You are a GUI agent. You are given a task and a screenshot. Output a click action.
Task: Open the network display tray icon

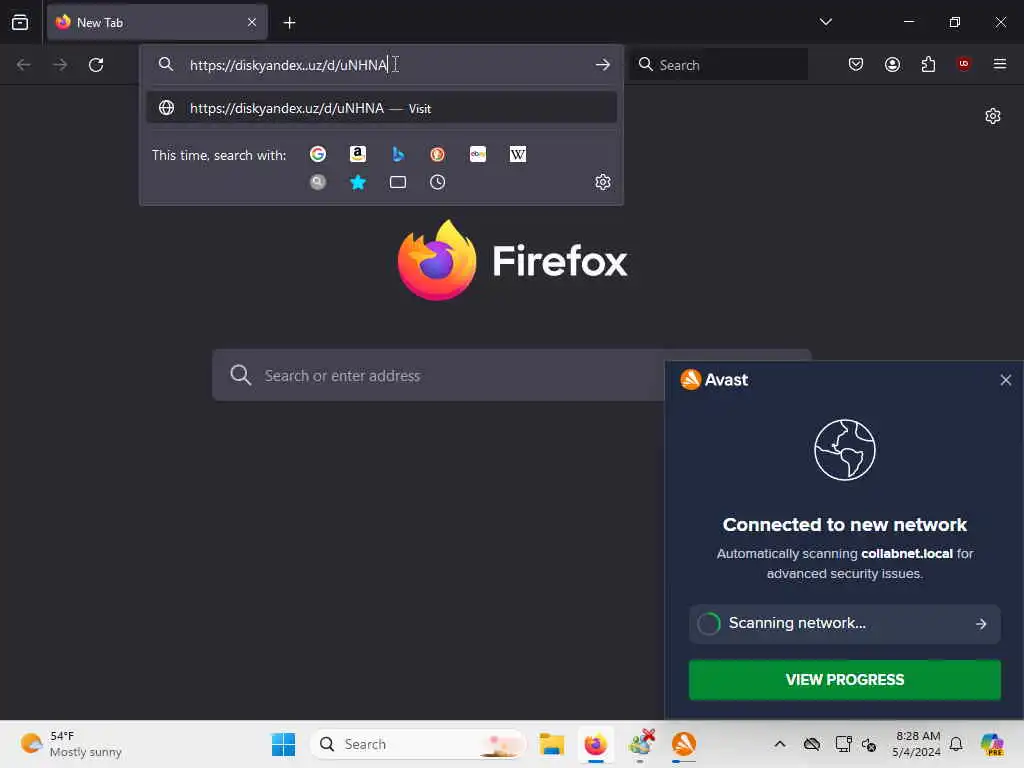point(843,744)
